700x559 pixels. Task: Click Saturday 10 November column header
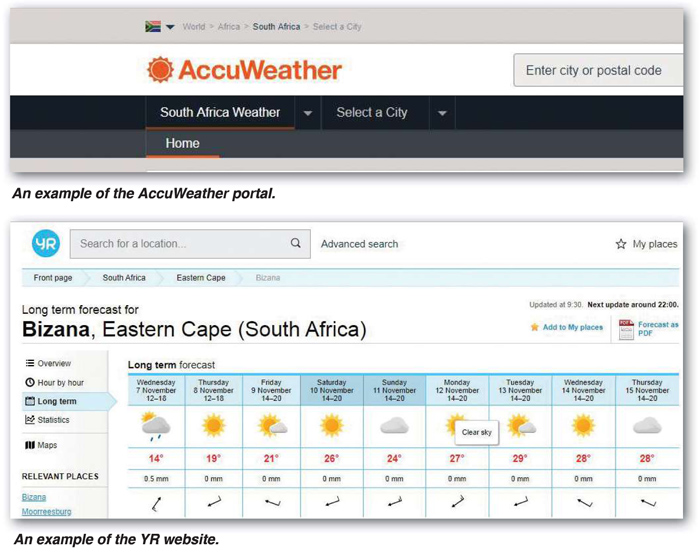tap(332, 390)
